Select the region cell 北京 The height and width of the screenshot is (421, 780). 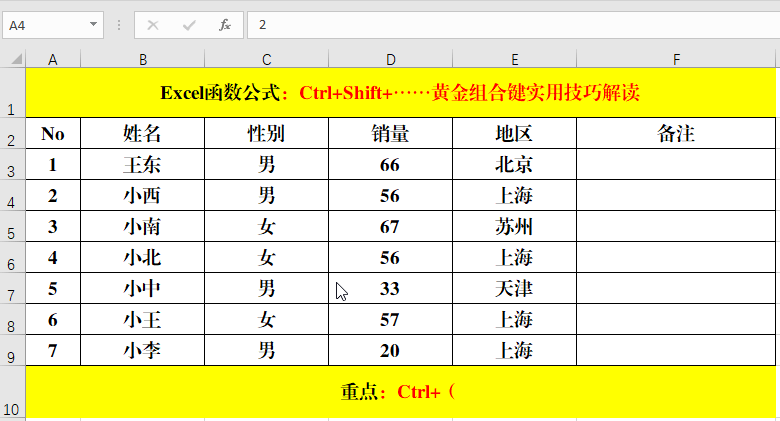pyautogui.click(x=514, y=164)
